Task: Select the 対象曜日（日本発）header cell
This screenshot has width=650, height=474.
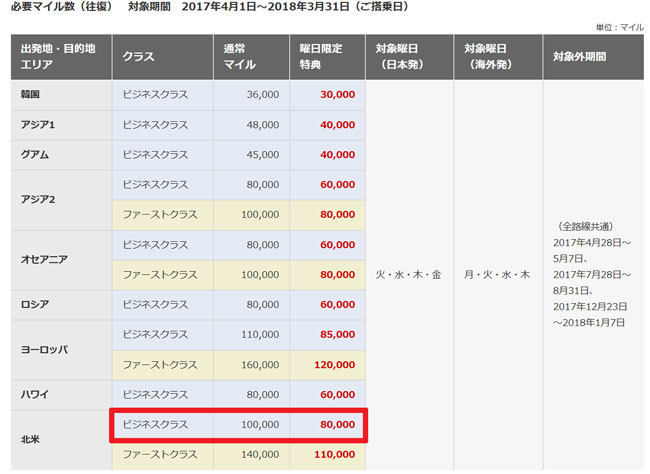Action: 408,59
